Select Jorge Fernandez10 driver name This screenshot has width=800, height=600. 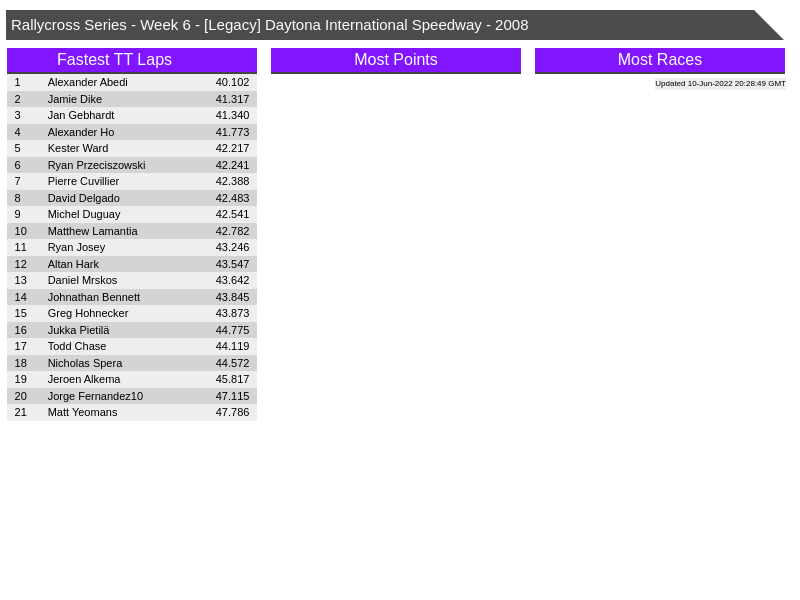(x=95, y=396)
